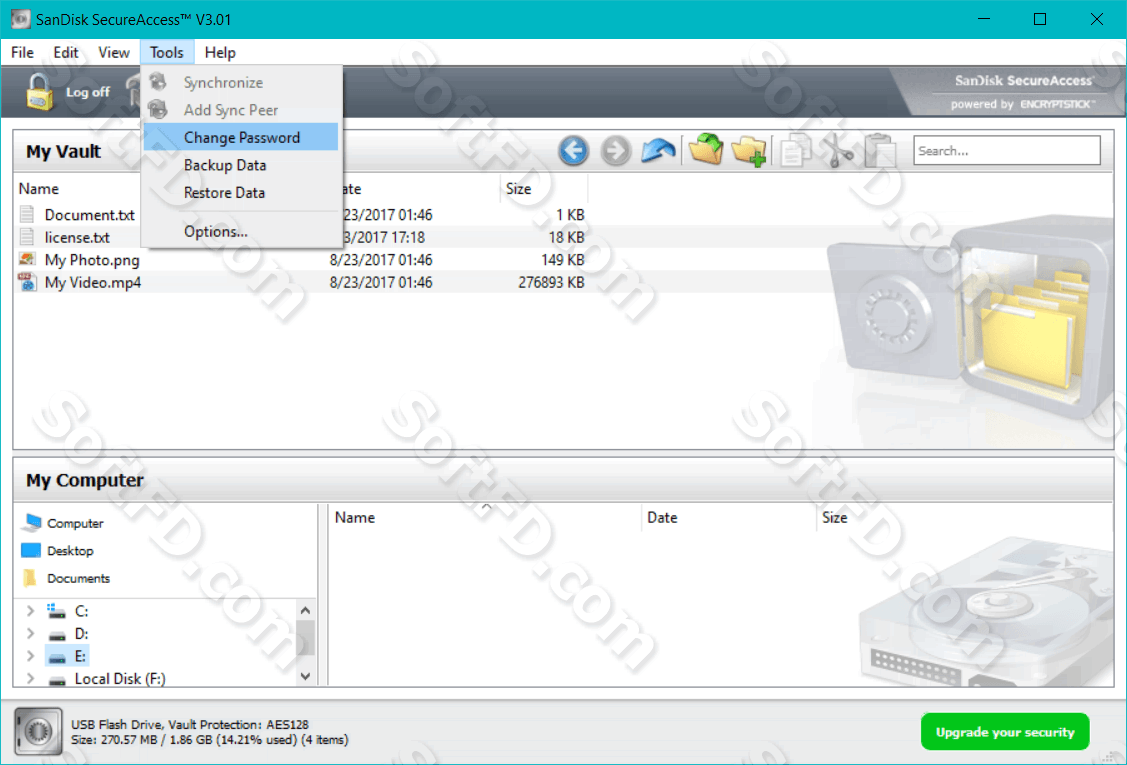Select Local Disk (F:) tree item
Viewport: 1127px width, 765px height.
(119, 679)
